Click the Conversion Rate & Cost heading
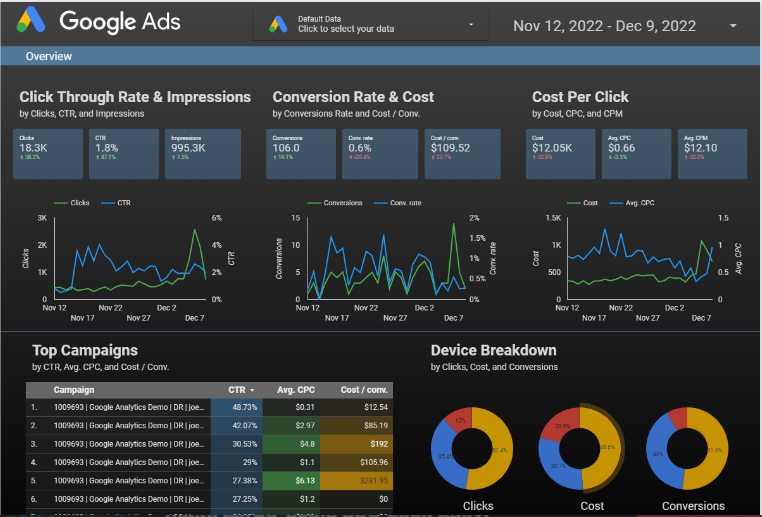 (x=353, y=97)
